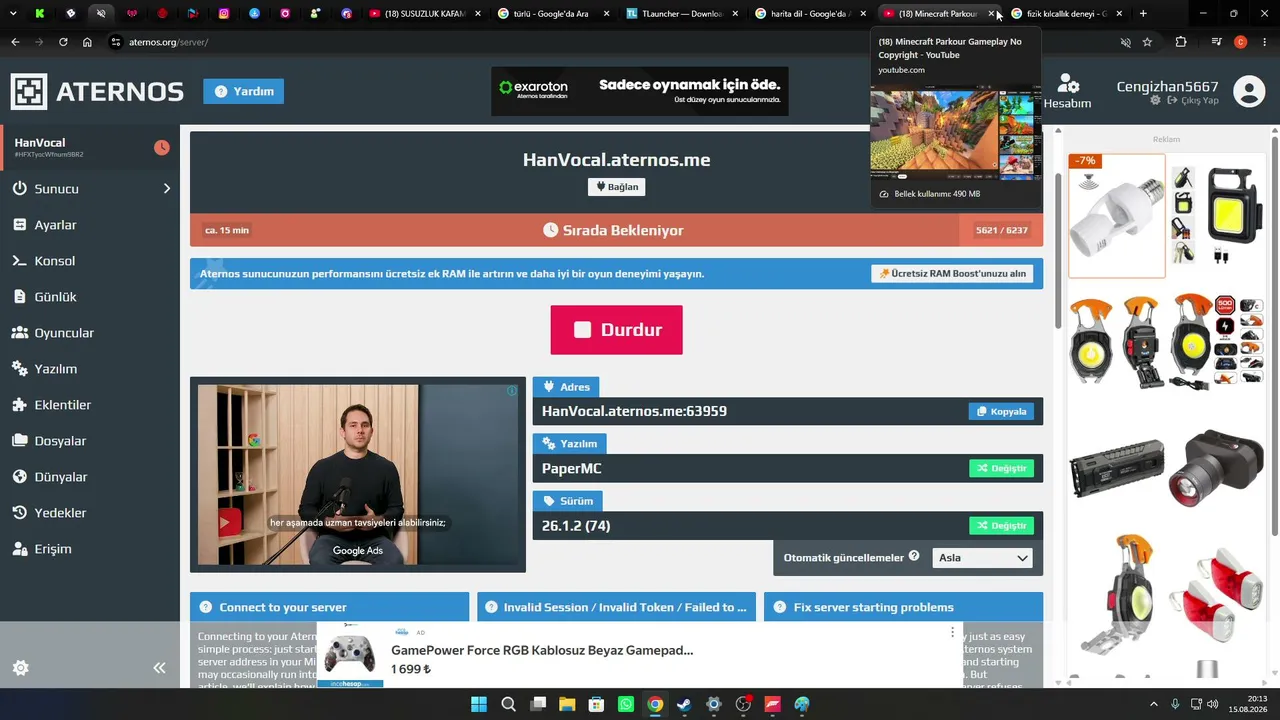Open a new browser tab
The width and height of the screenshot is (1280, 720).
point(1143,14)
